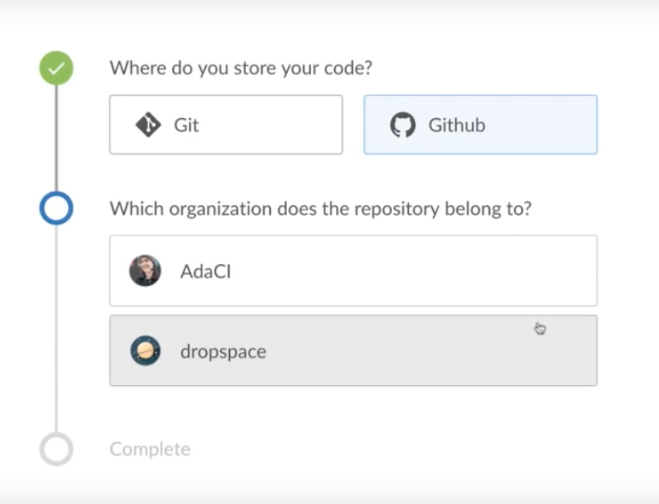The width and height of the screenshot is (659, 504).
Task: Click the dark connector line below checkmark
Action: pos(56,138)
